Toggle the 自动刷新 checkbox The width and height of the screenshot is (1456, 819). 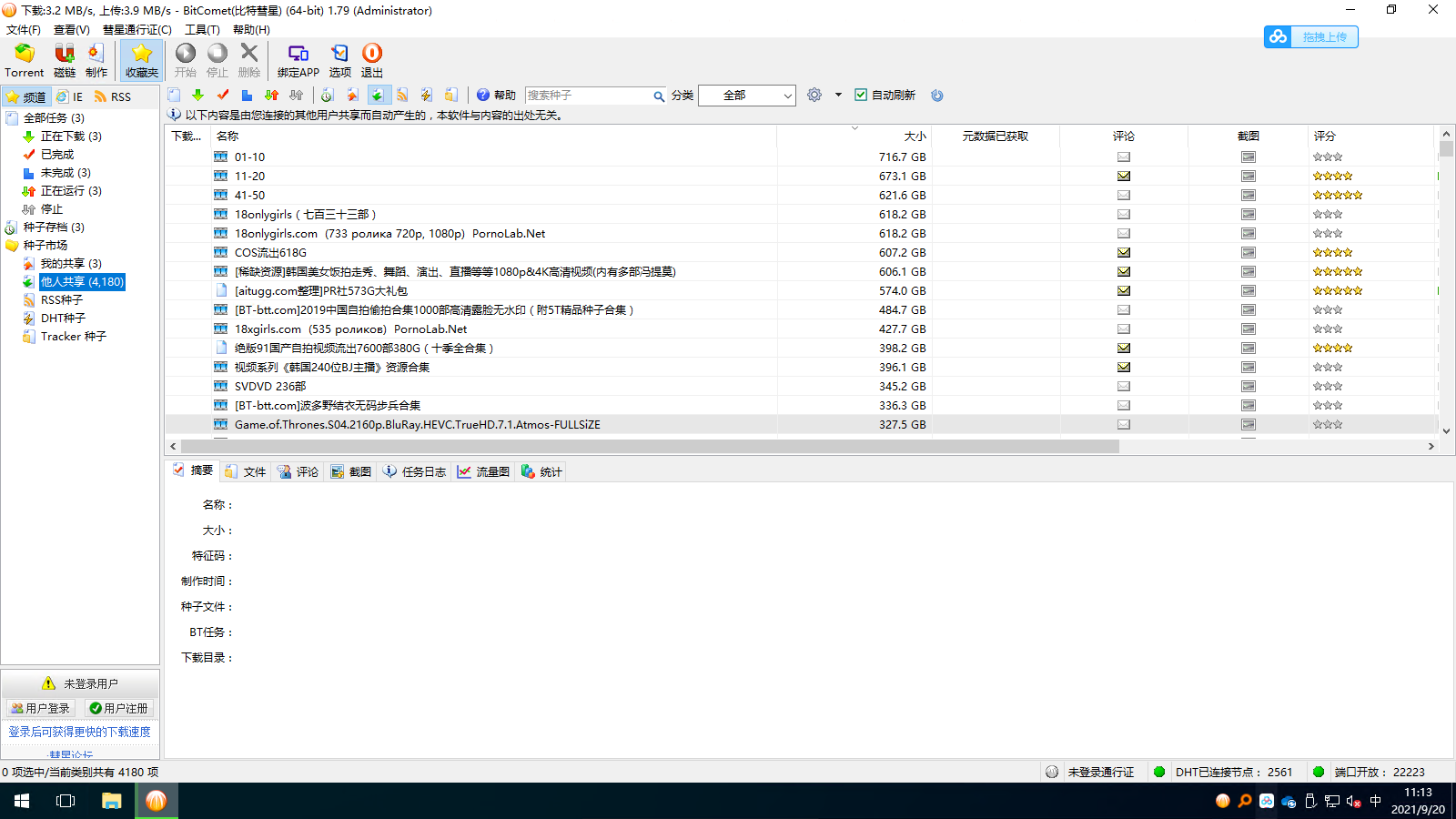861,96
